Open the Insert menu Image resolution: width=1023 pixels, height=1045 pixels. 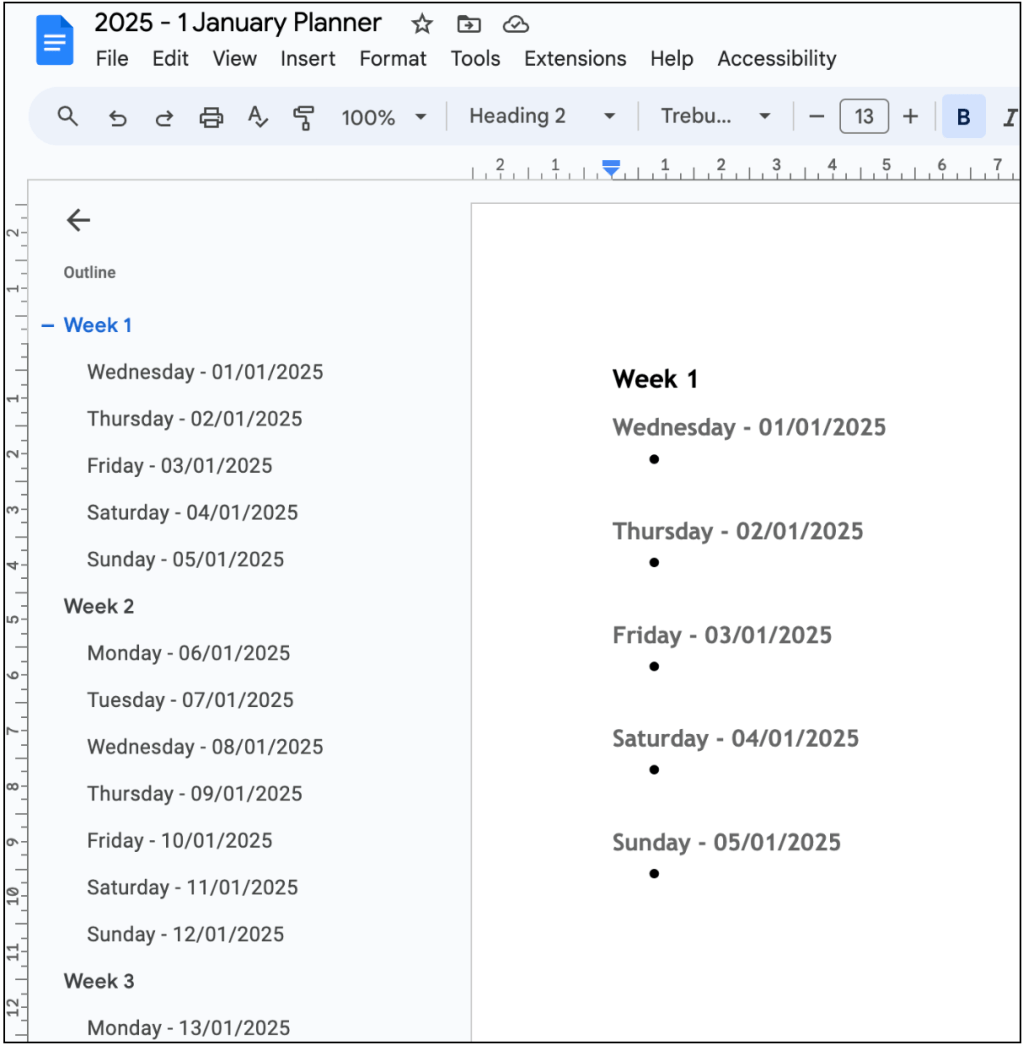click(x=307, y=59)
